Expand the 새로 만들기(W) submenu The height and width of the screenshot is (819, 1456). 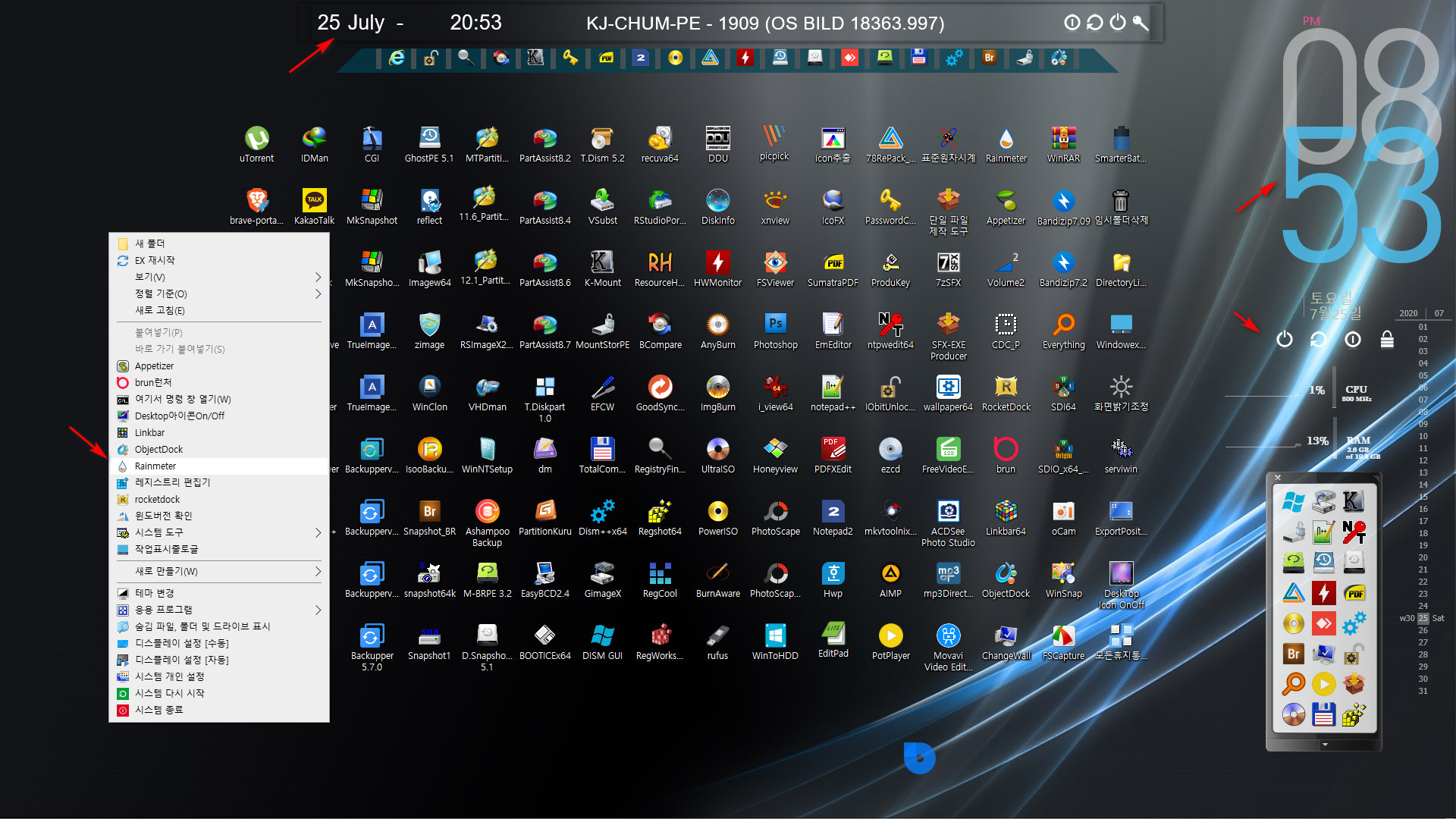(x=220, y=571)
